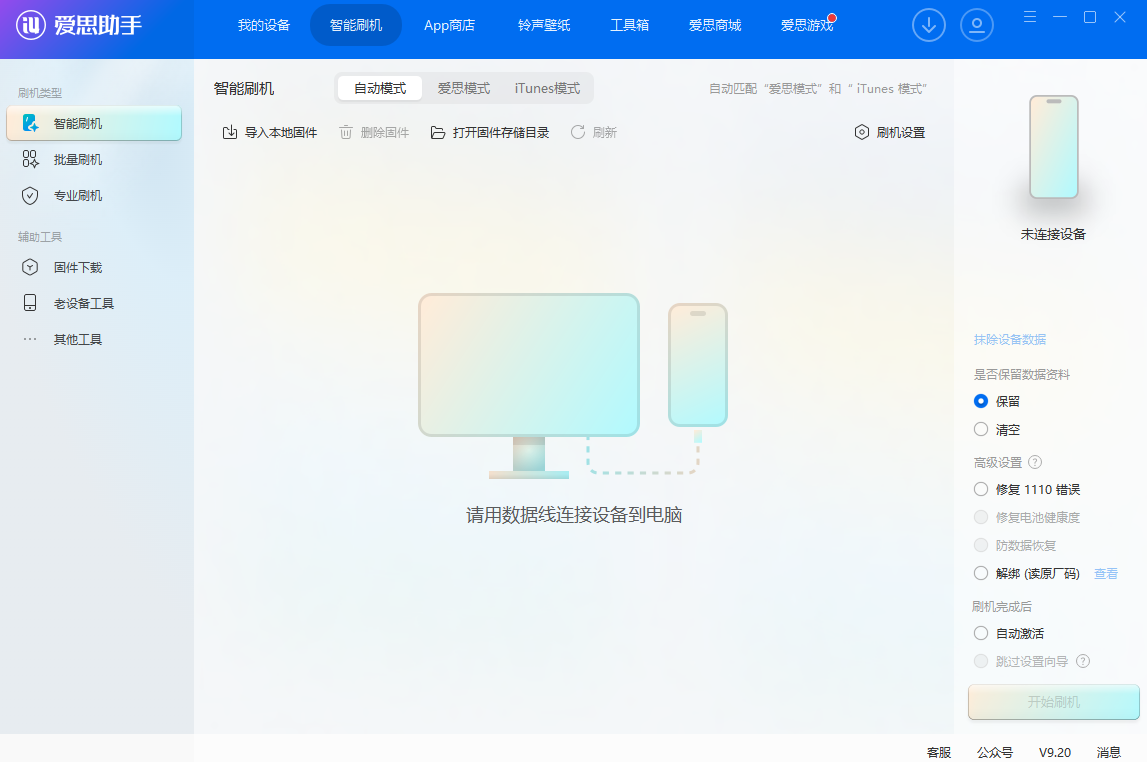This screenshot has width=1147, height=762.
Task: Click the 刷新 refresh icon
Action: click(x=578, y=132)
